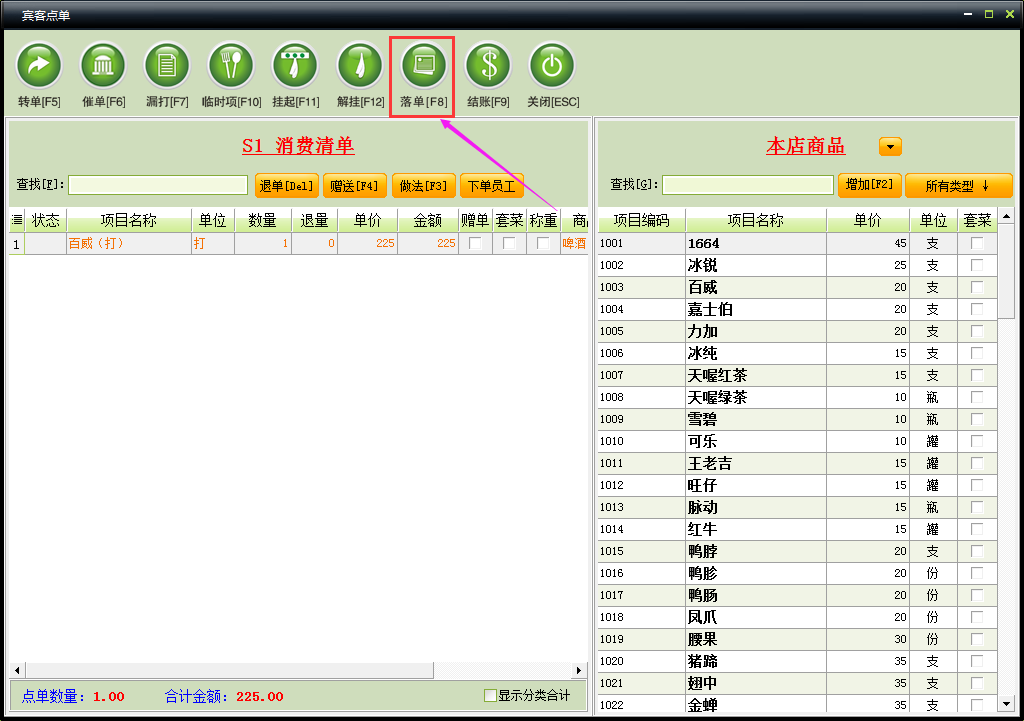This screenshot has height=721, width=1024.
Task: Select product code 1021 翅中
Action: [703, 683]
